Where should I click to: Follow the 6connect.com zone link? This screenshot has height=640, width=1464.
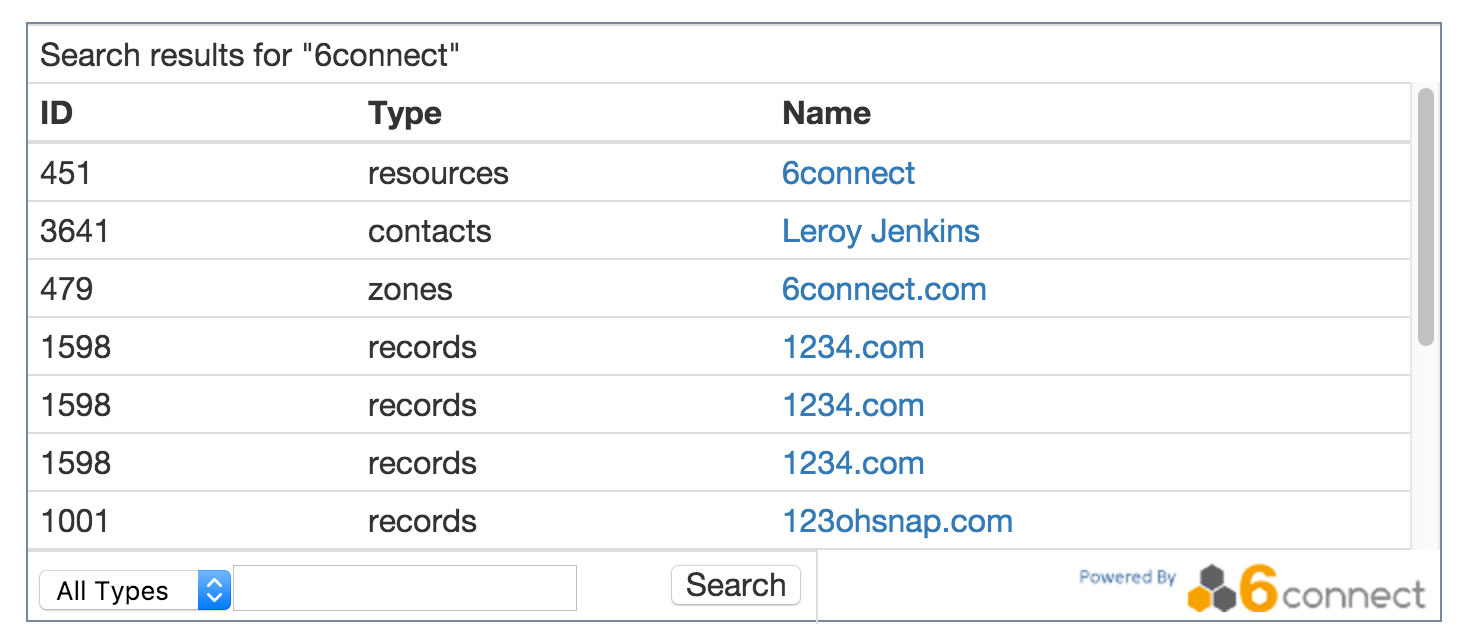click(884, 289)
